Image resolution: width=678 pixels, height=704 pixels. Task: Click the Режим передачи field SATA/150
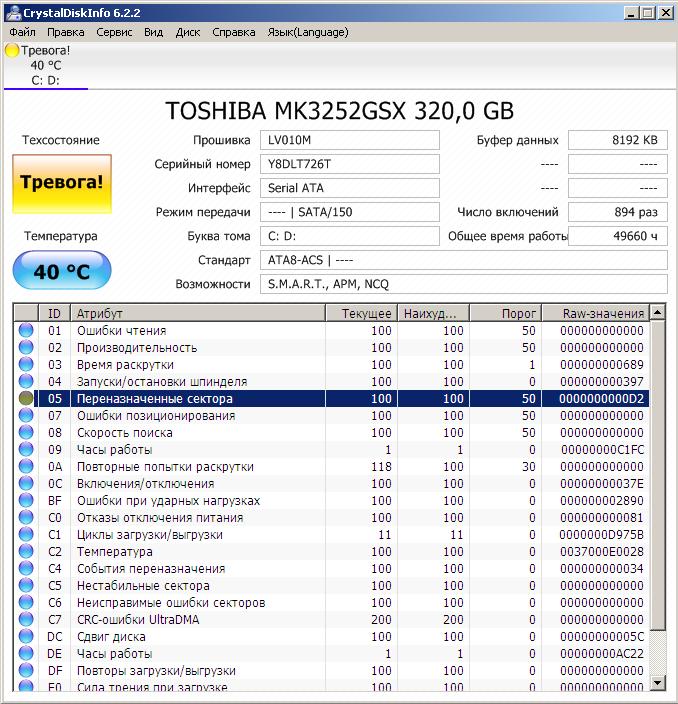[350, 212]
